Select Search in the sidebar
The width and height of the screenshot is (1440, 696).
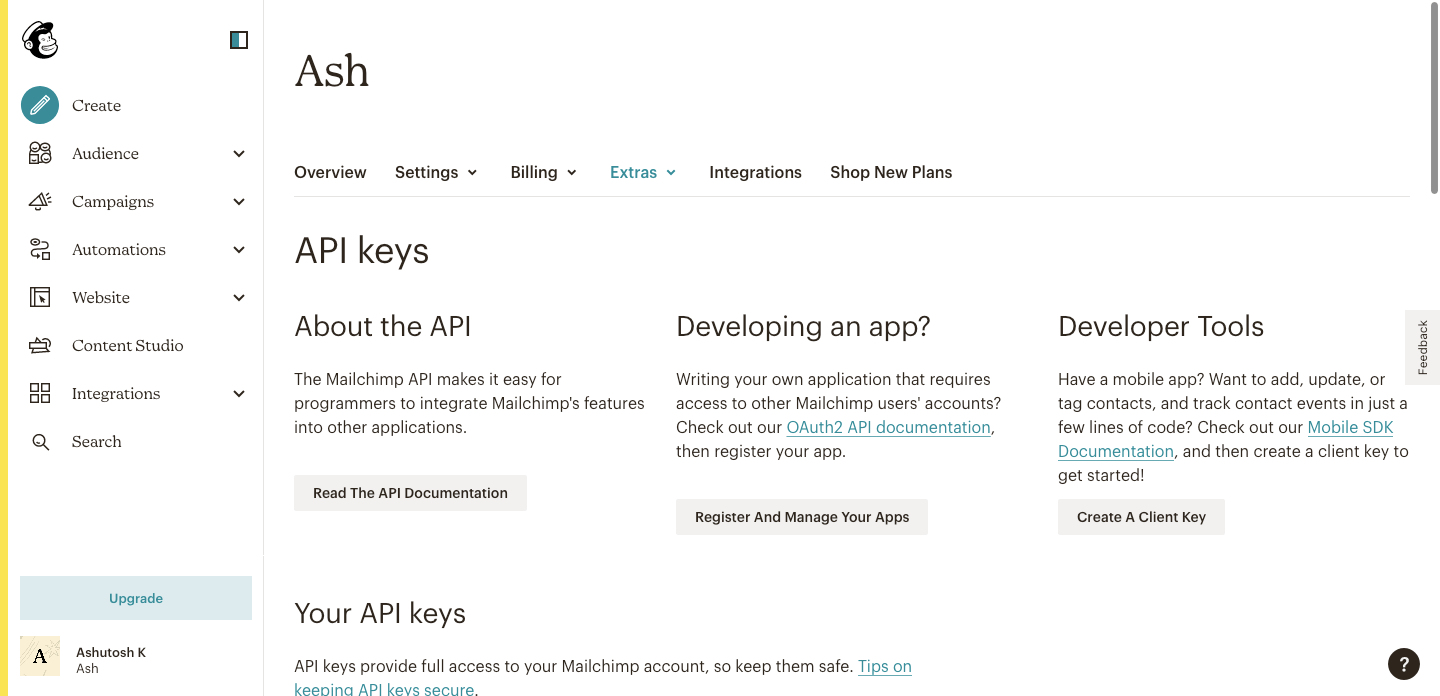pyautogui.click(x=96, y=441)
